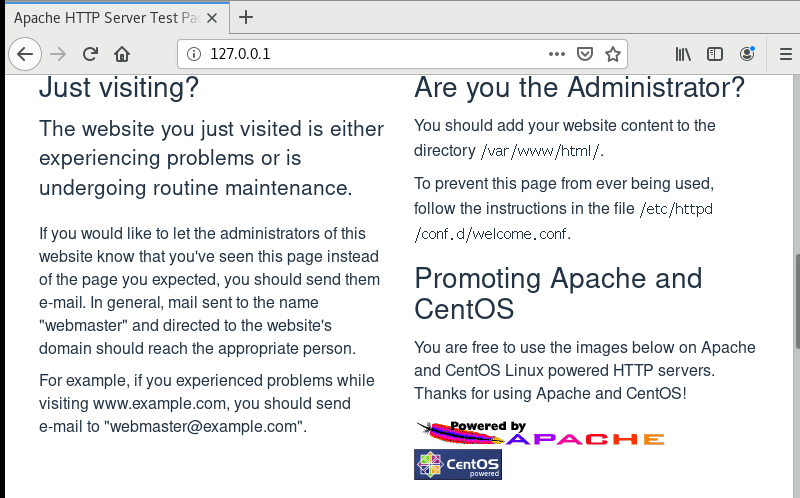Go back to the previous page
Image resolution: width=800 pixels, height=498 pixels.
24,54
